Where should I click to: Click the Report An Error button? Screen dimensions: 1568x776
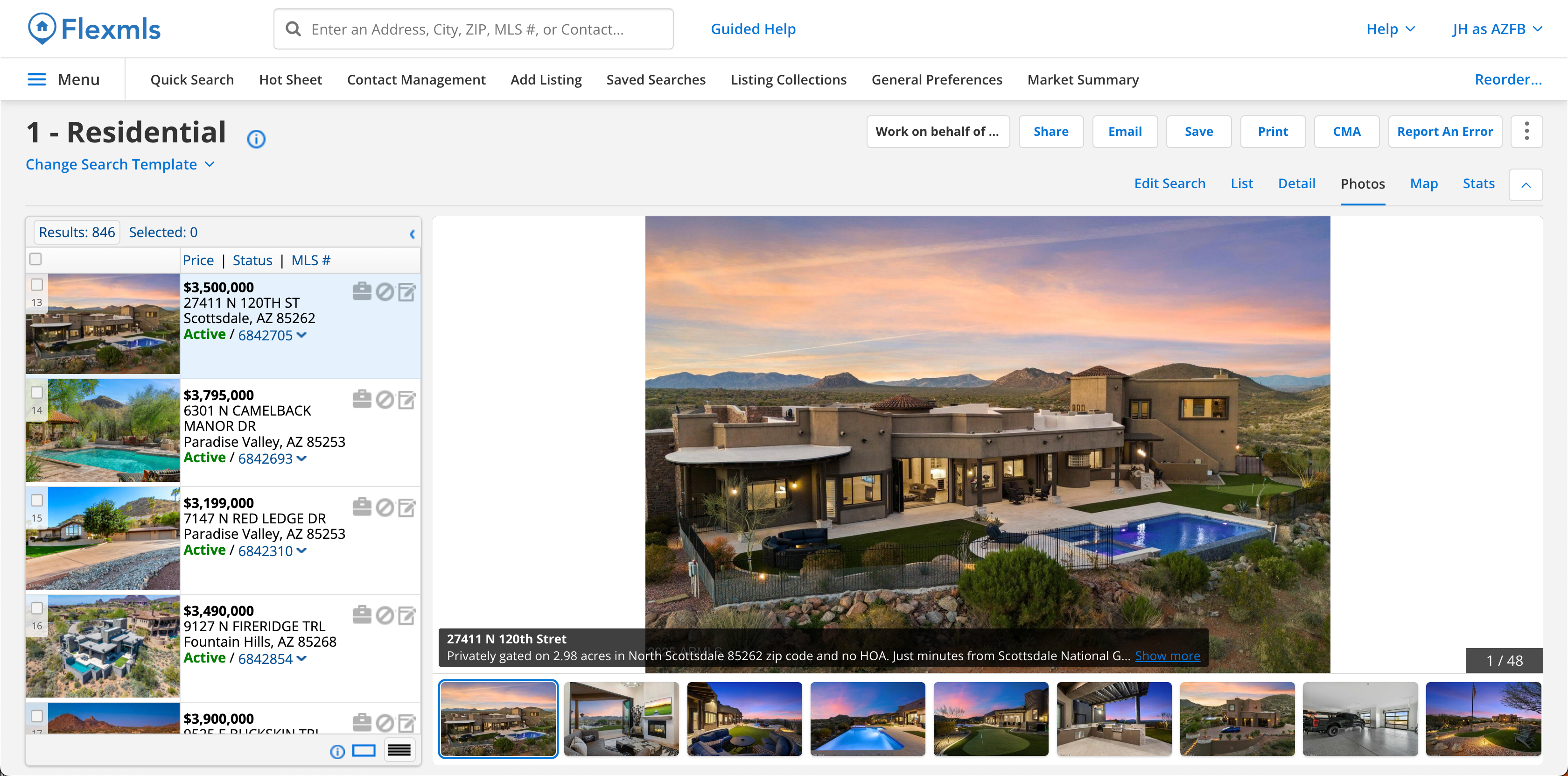[x=1444, y=131]
